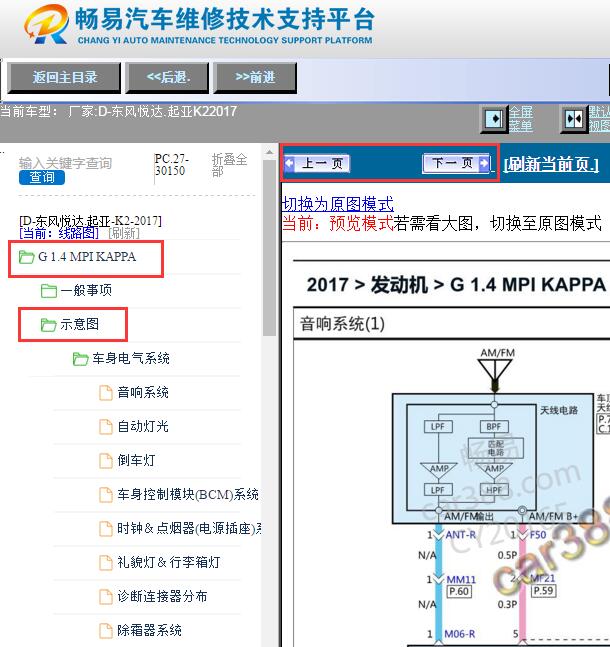The image size is (610, 647).
Task: Click the 天线电路 label in diagram
Action: point(559,410)
